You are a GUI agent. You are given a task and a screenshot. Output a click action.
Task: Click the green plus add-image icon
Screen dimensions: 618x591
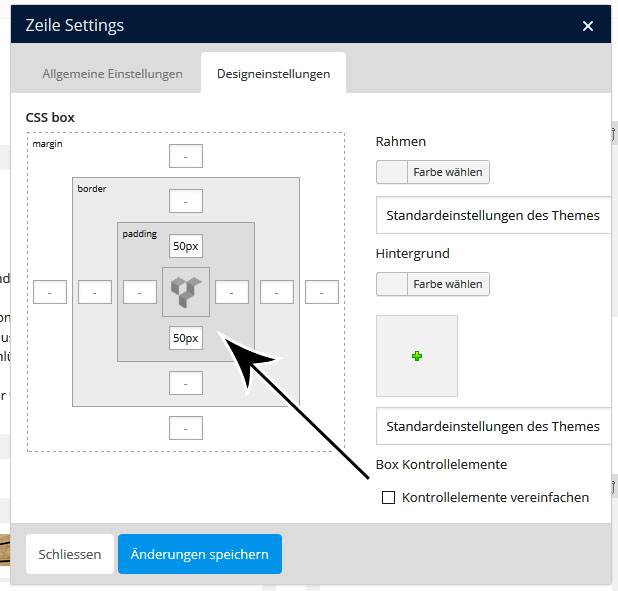coord(417,356)
